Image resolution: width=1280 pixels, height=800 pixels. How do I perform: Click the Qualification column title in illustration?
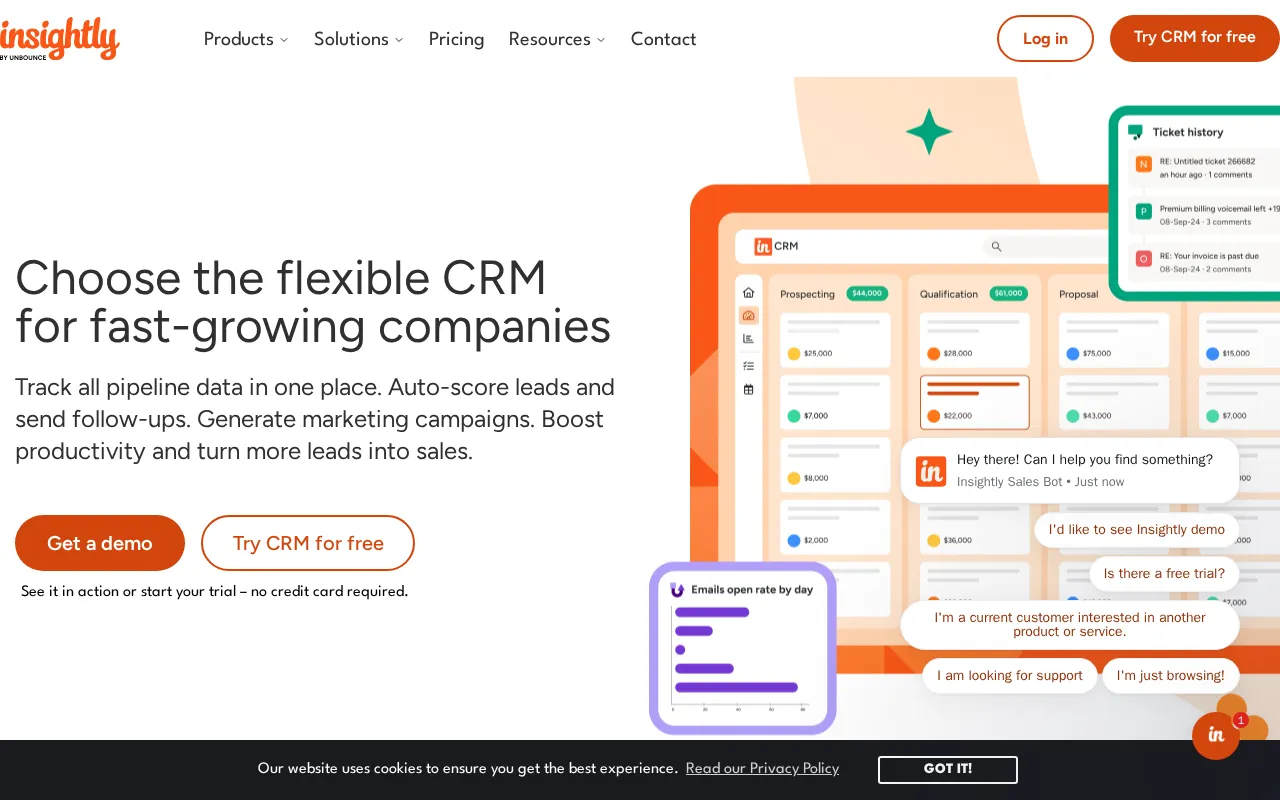click(949, 294)
